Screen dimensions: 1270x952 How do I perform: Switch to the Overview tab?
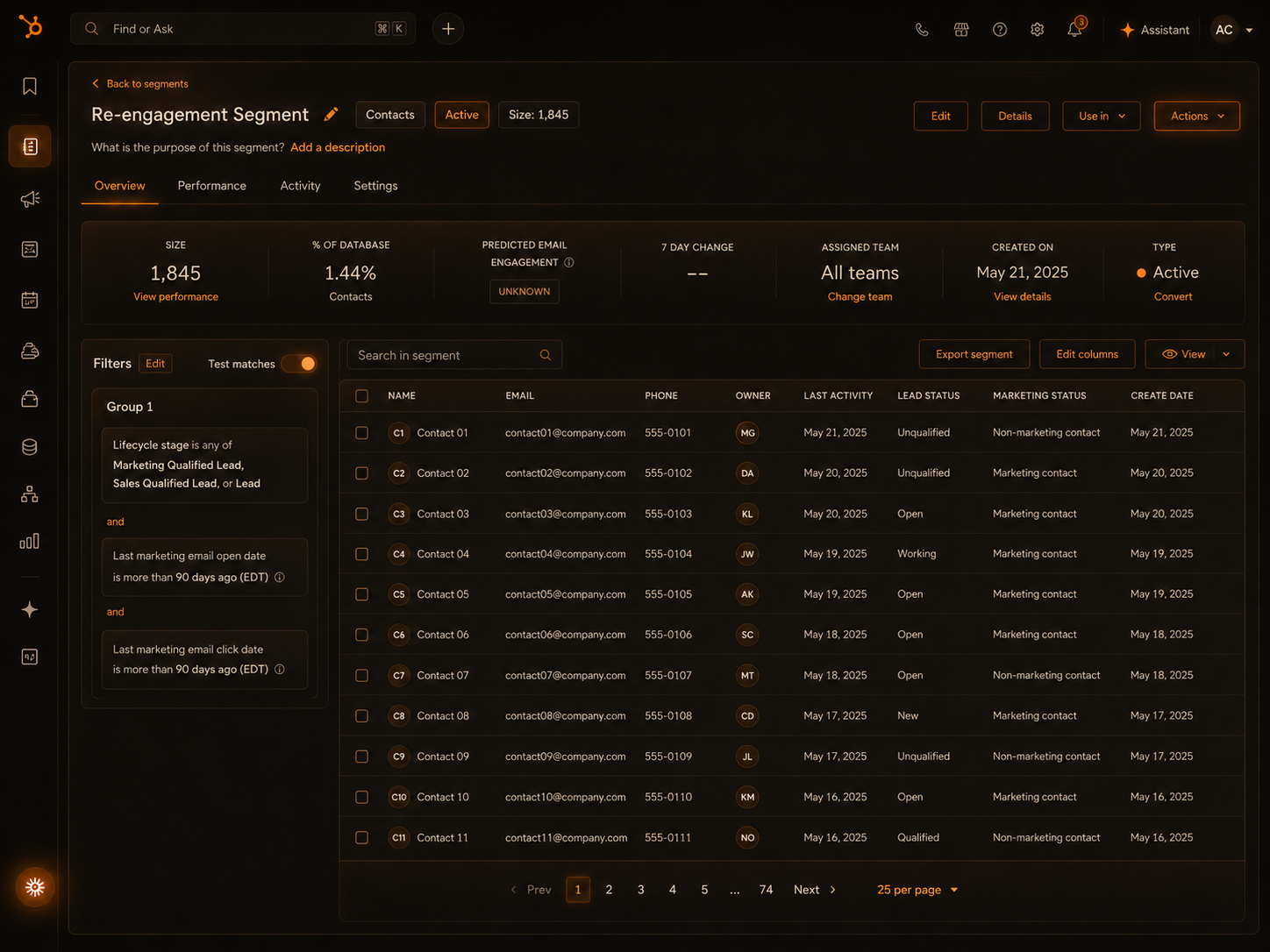click(x=119, y=186)
